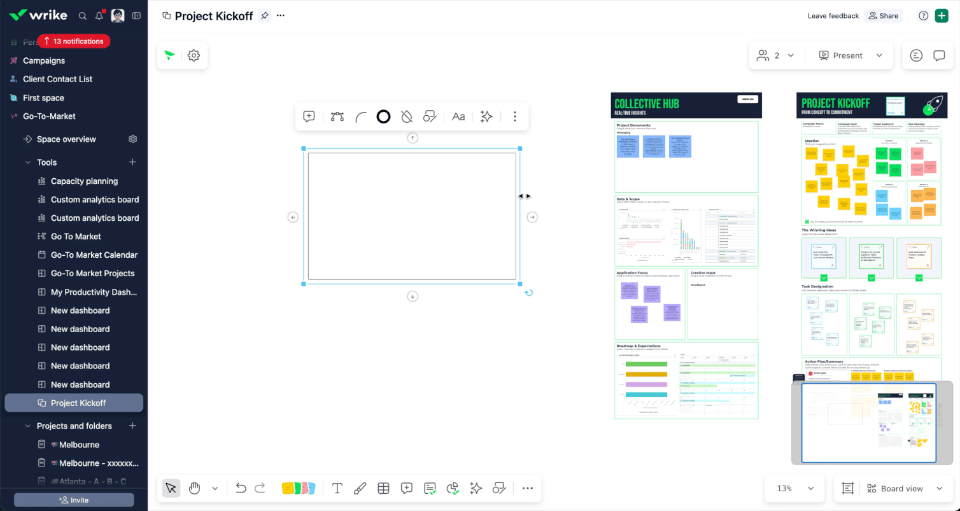Open Go-To Market Calendar

click(x=94, y=255)
